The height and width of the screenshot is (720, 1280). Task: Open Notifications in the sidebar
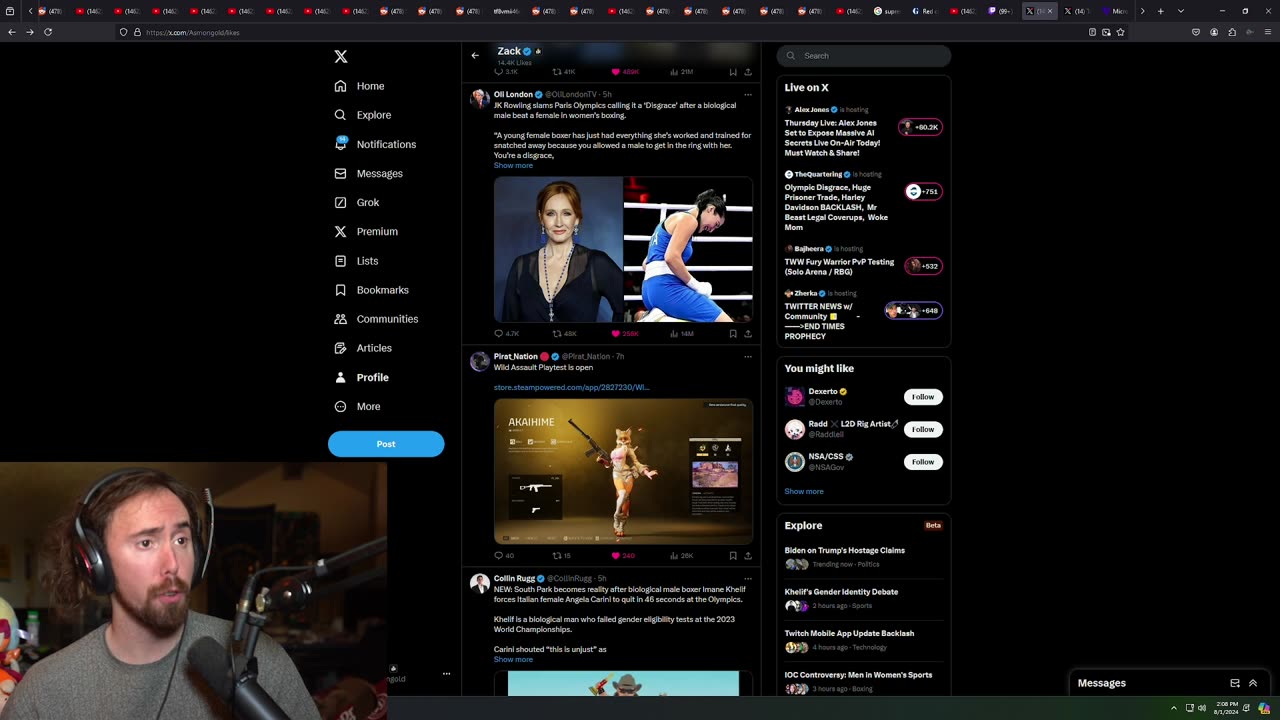click(x=375, y=144)
